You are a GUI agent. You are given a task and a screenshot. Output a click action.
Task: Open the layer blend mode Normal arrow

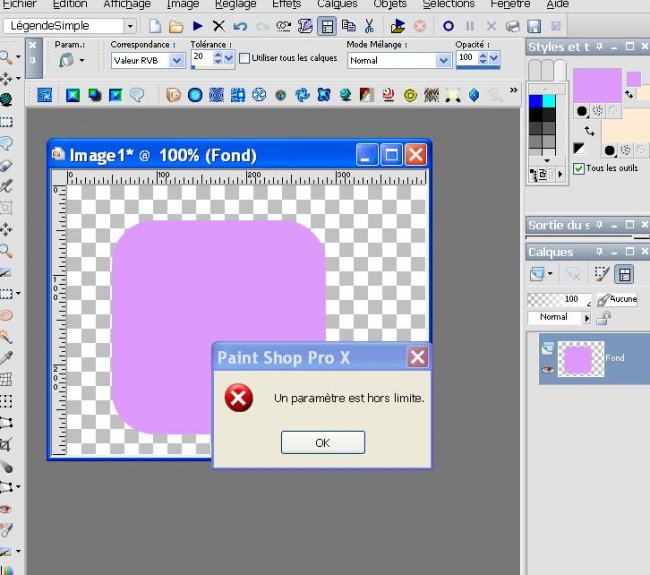586,318
